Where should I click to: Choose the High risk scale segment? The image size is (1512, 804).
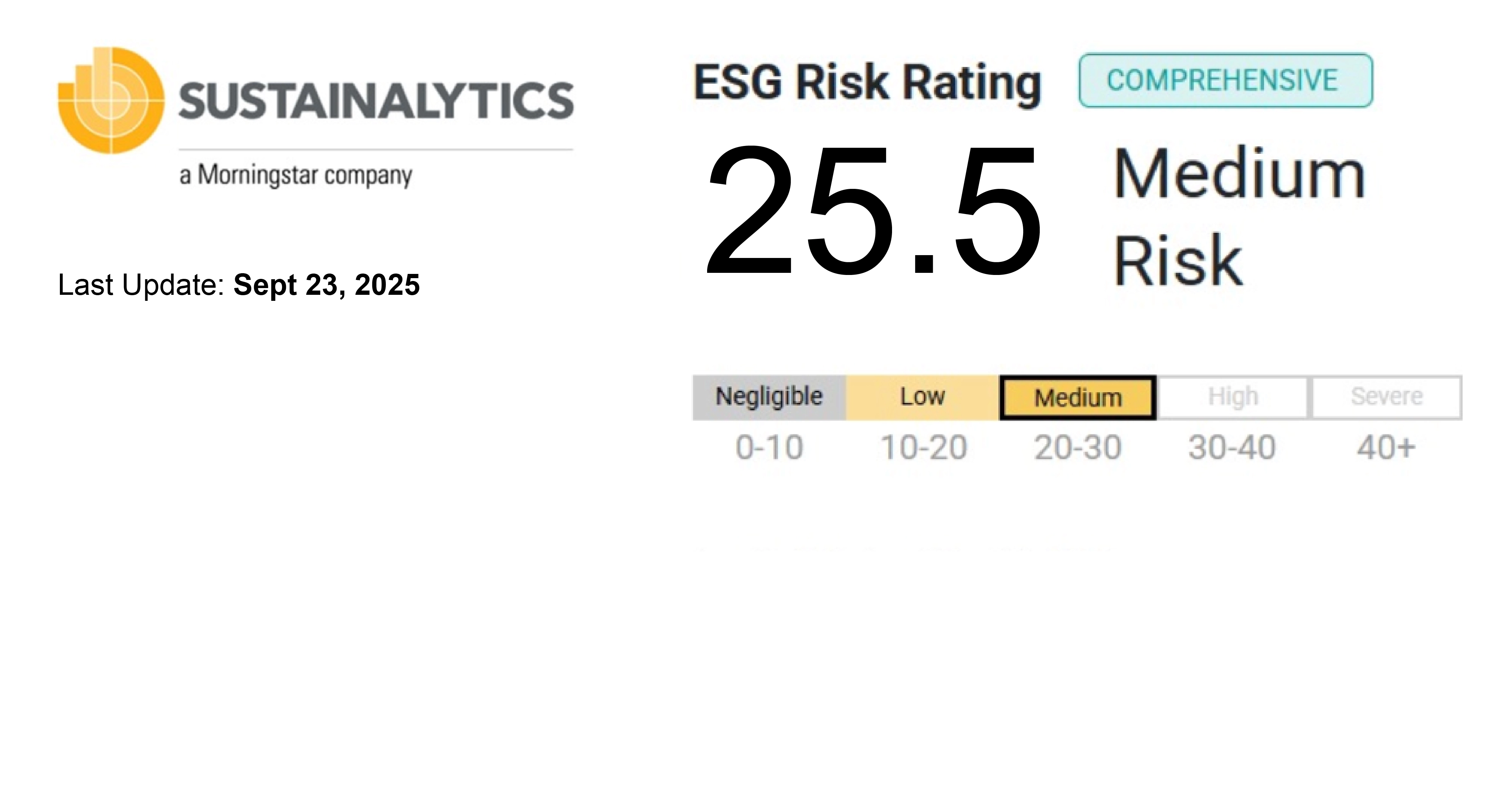pos(1232,397)
